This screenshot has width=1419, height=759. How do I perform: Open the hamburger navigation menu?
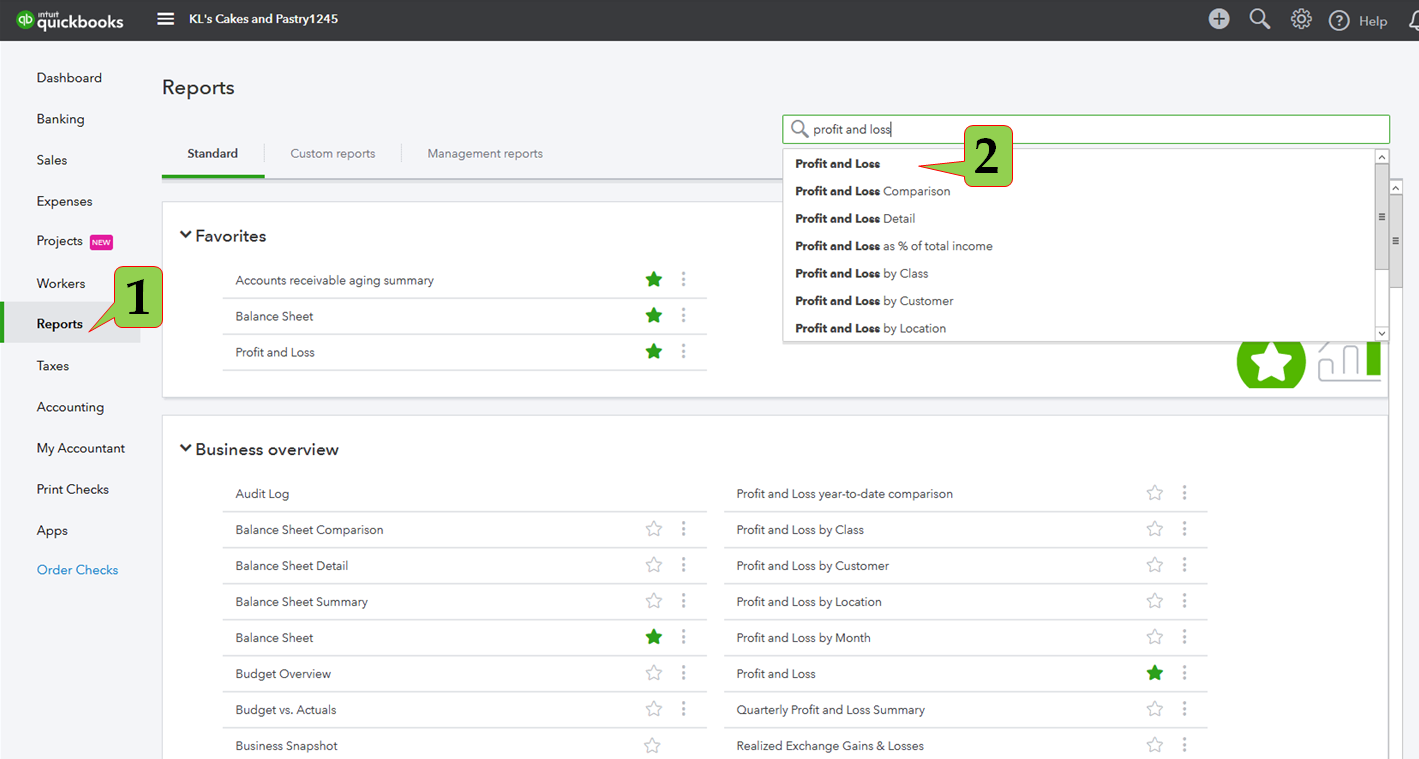point(166,19)
